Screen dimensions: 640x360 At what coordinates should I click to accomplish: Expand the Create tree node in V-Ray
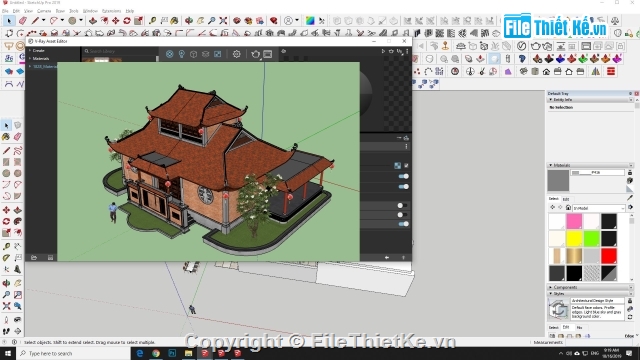tap(30, 51)
